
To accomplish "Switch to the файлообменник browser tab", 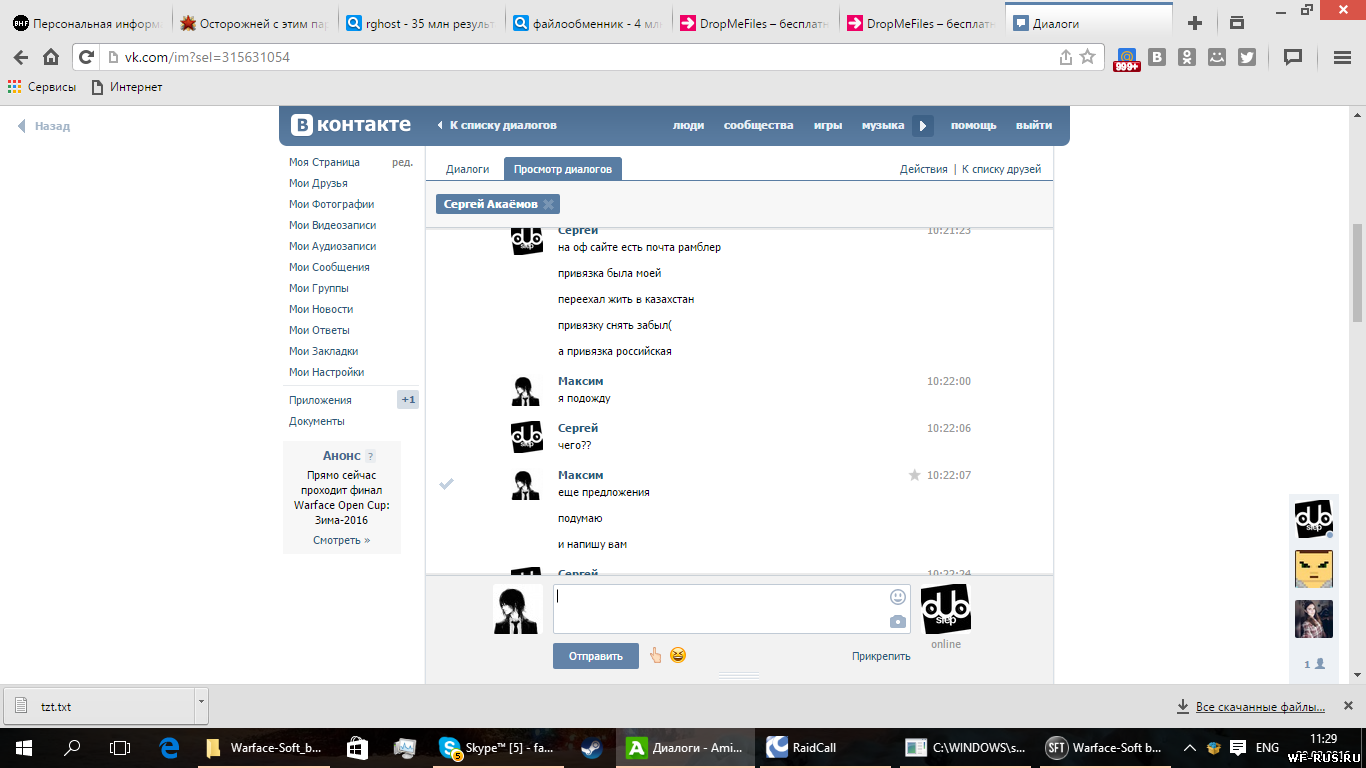I will tap(586, 23).
